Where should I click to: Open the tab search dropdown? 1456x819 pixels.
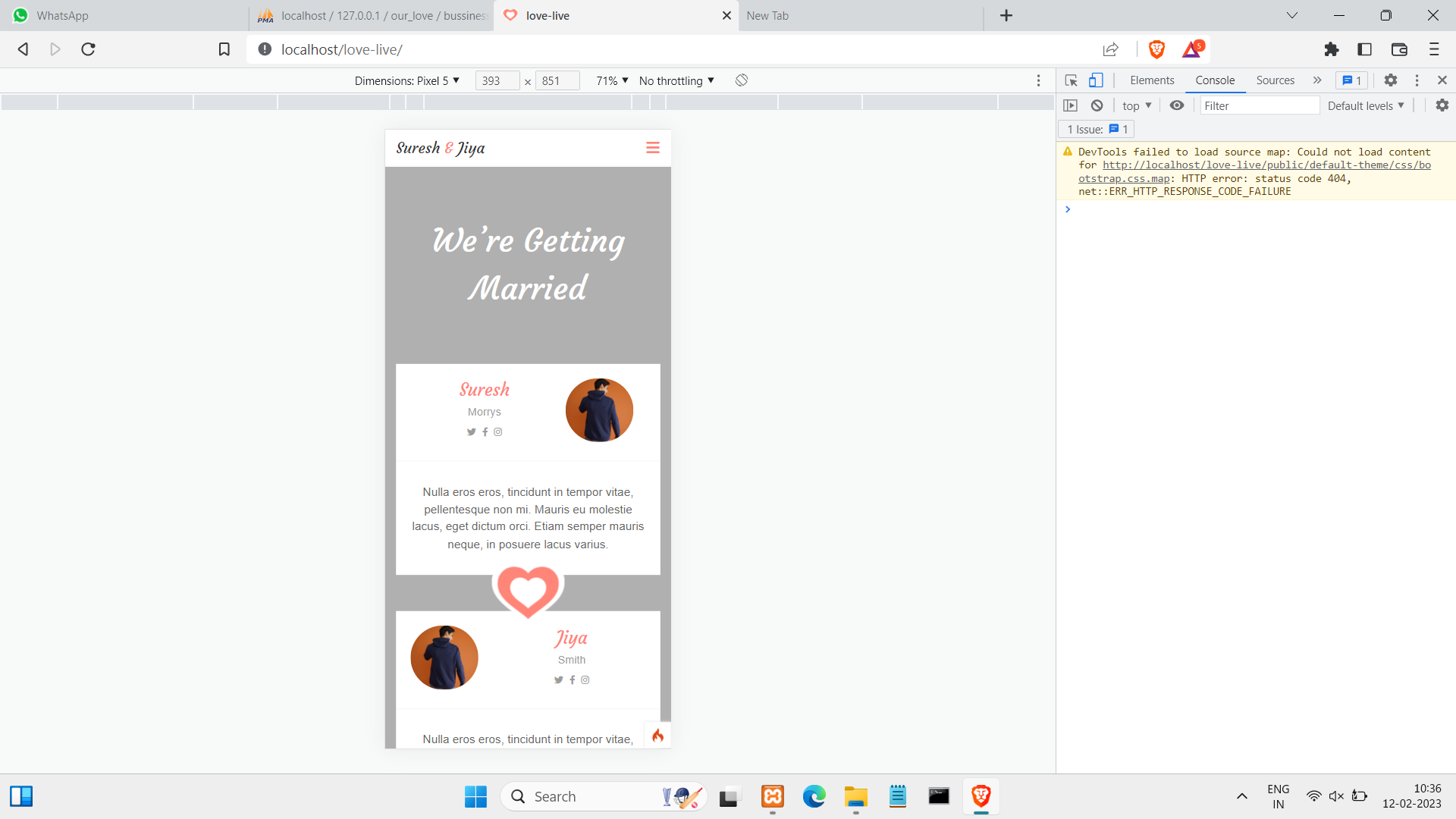pos(1292,16)
